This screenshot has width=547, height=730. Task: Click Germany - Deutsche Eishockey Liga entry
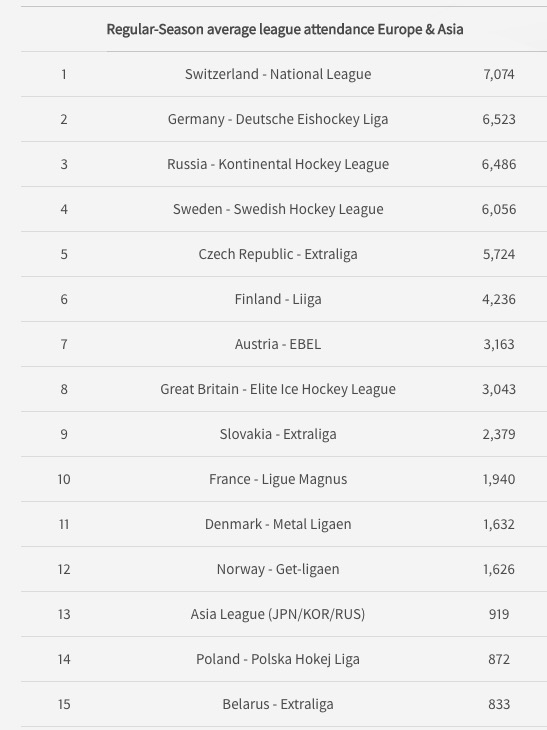click(278, 119)
